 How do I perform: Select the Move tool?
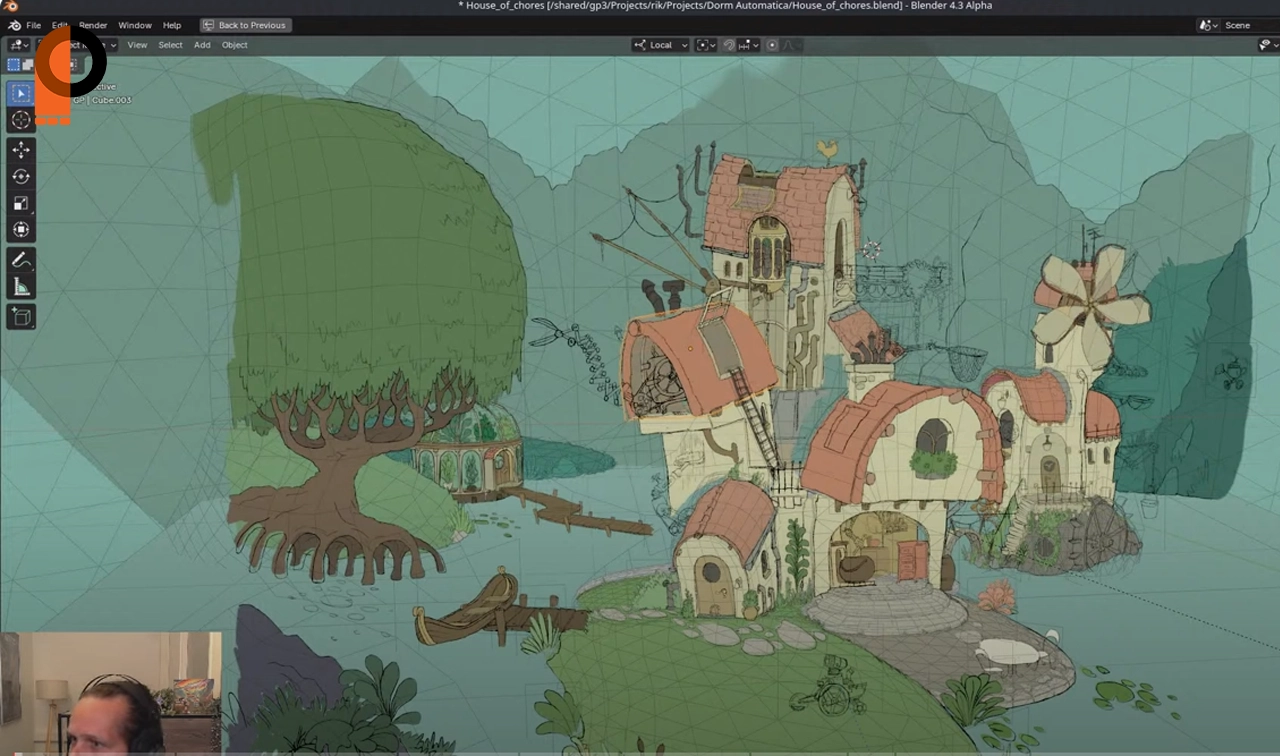pyautogui.click(x=20, y=150)
